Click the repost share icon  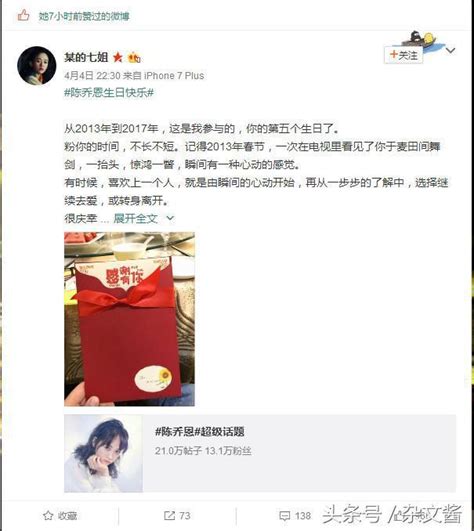169,515
